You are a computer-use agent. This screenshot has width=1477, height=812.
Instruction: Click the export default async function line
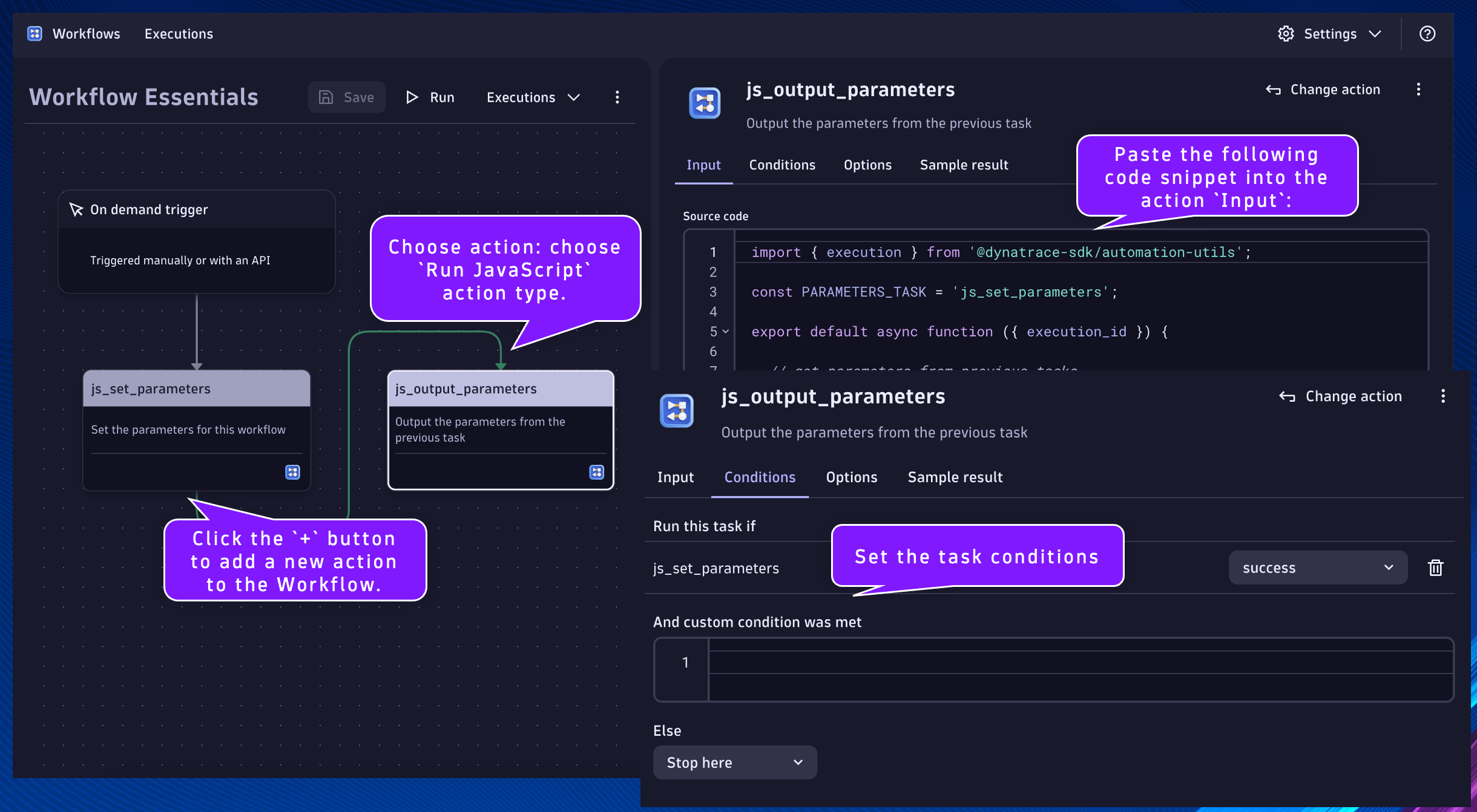(x=959, y=332)
